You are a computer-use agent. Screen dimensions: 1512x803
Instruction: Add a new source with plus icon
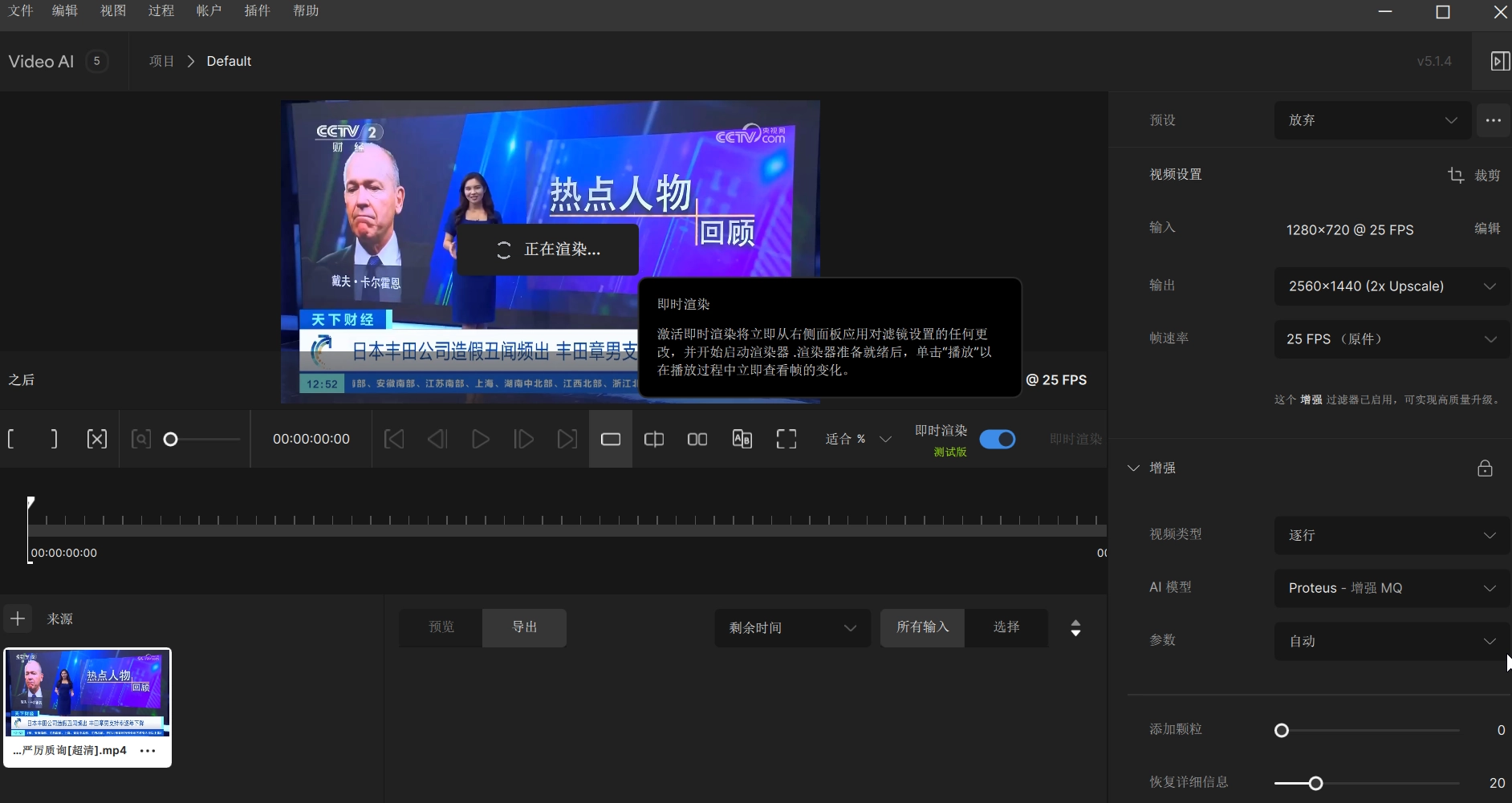(x=18, y=618)
